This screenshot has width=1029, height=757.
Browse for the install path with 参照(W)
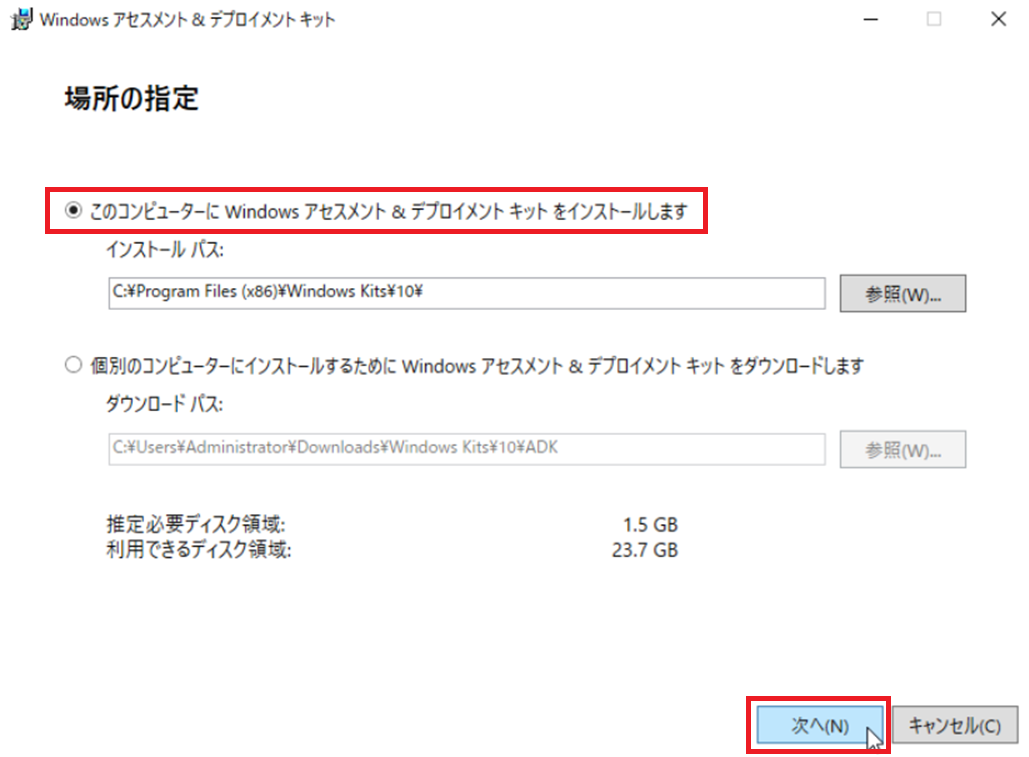pos(902,293)
